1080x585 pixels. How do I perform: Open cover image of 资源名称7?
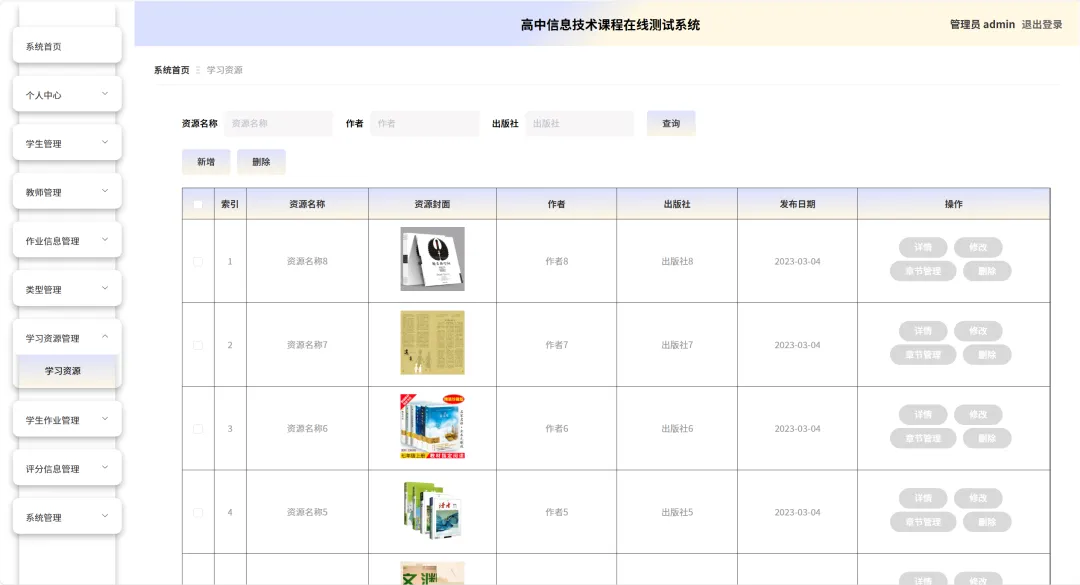(432, 342)
